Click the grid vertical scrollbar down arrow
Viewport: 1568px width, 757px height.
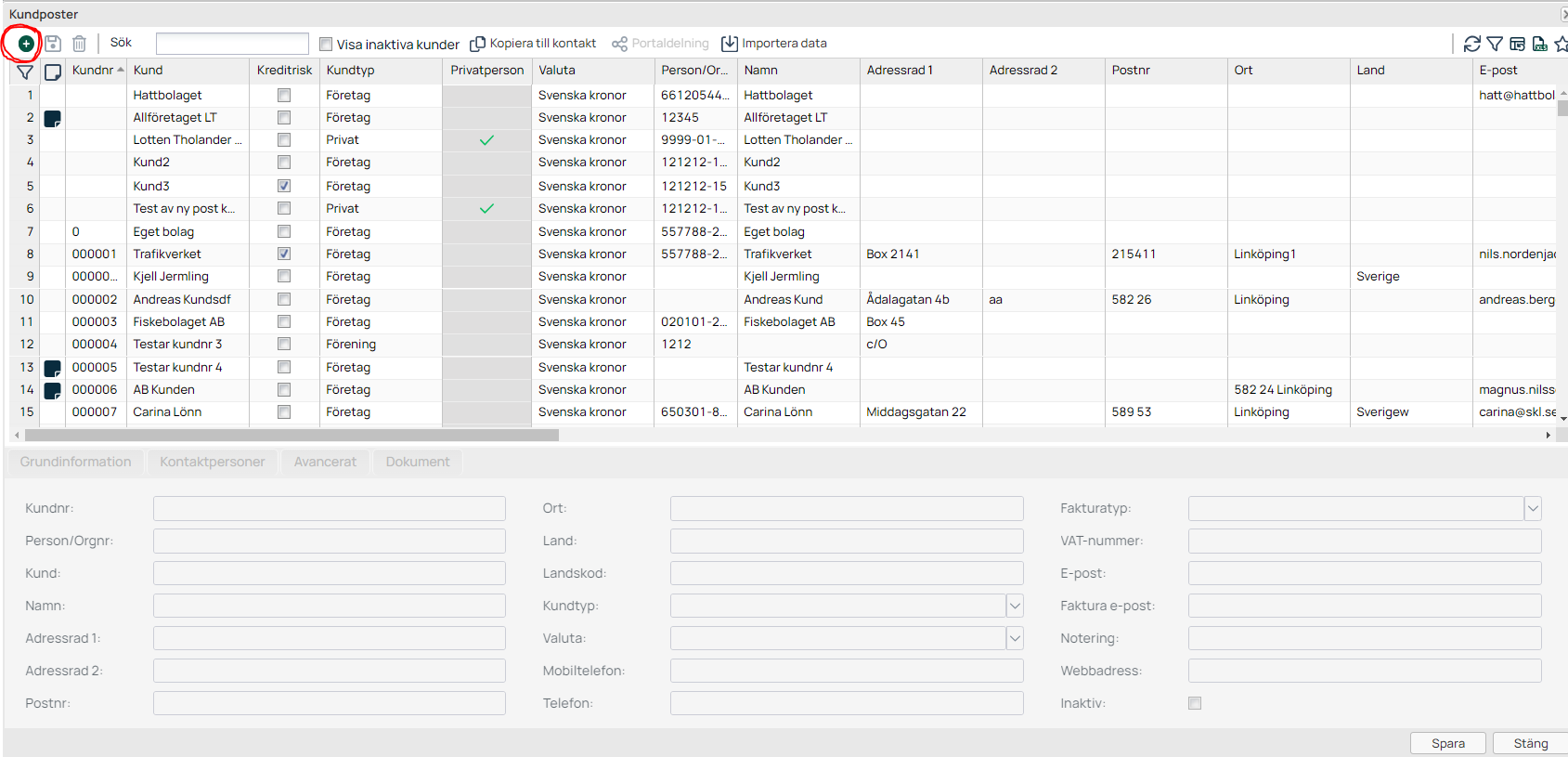(x=1562, y=419)
